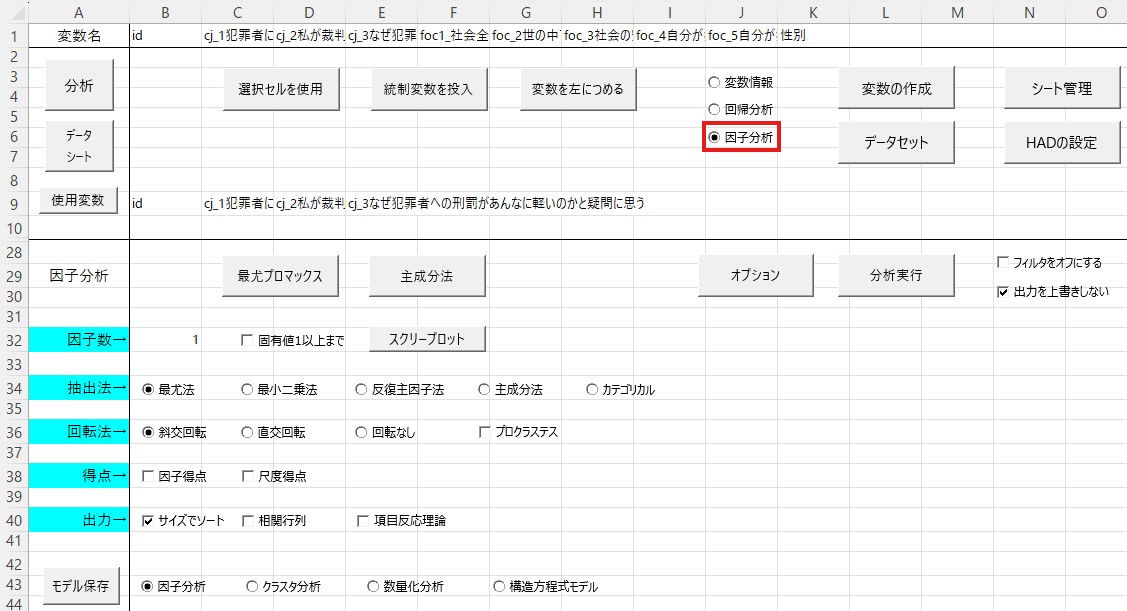Choose 最小二乗法 extraction method
Viewport: 1127px width, 611px height.
248,390
